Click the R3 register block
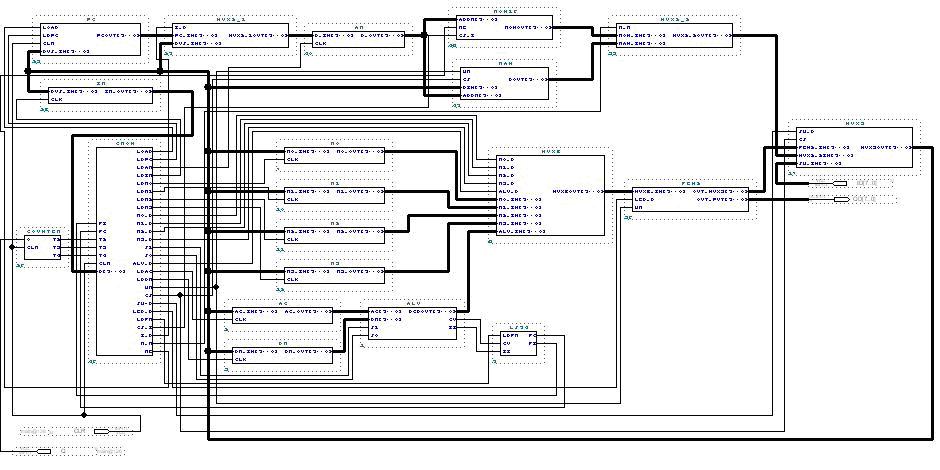 (x=334, y=275)
